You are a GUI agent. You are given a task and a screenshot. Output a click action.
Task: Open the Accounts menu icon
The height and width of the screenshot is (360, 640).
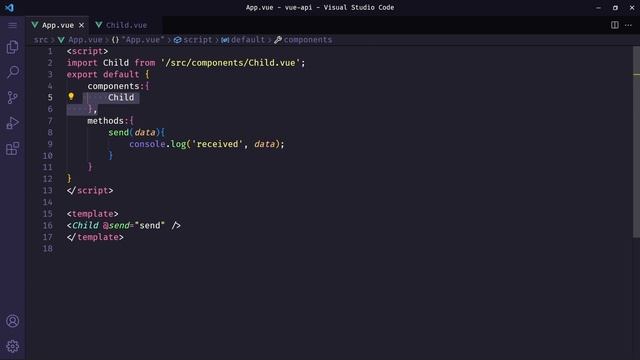click(13, 321)
